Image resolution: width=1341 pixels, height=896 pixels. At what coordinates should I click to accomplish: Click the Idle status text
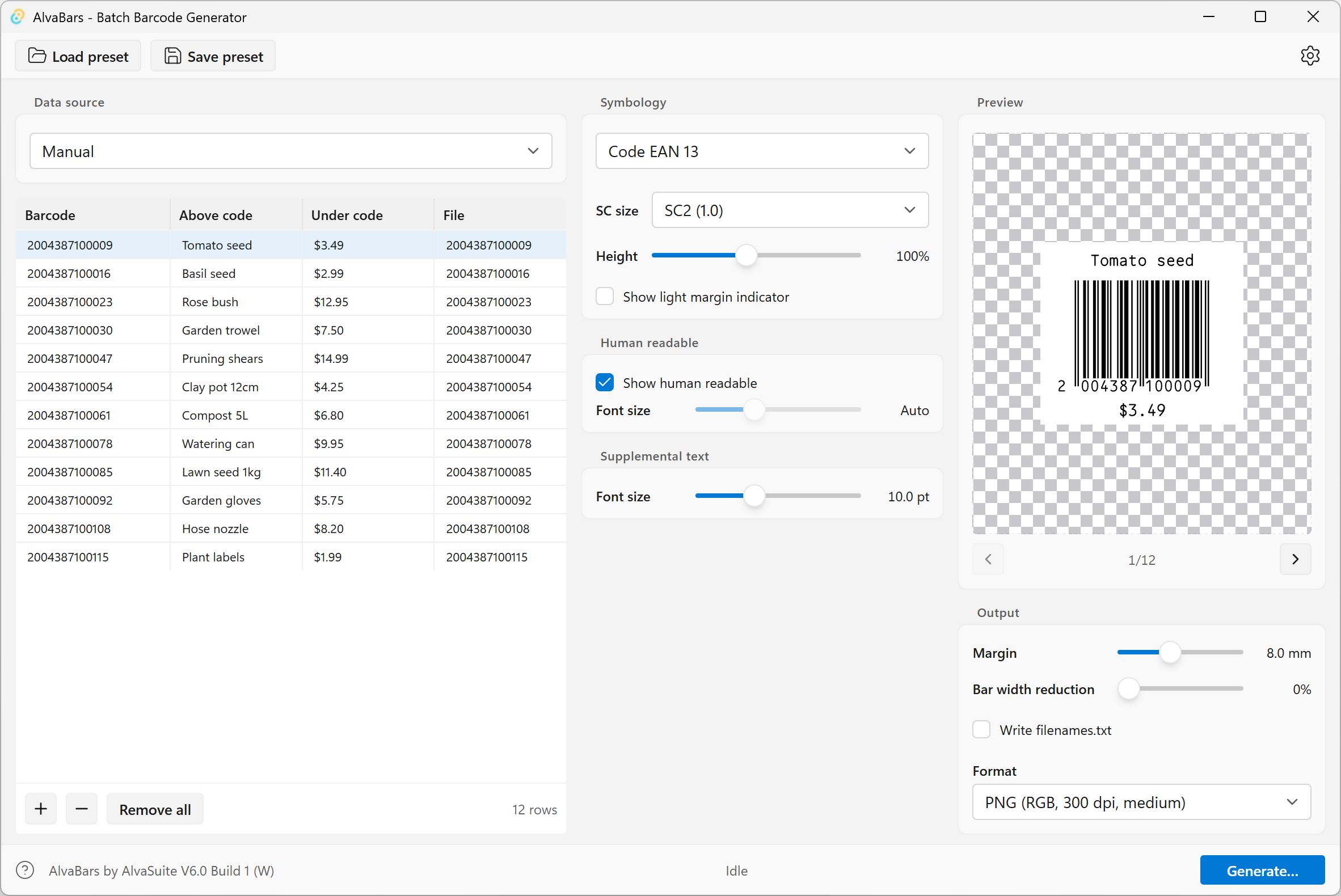[x=736, y=870]
